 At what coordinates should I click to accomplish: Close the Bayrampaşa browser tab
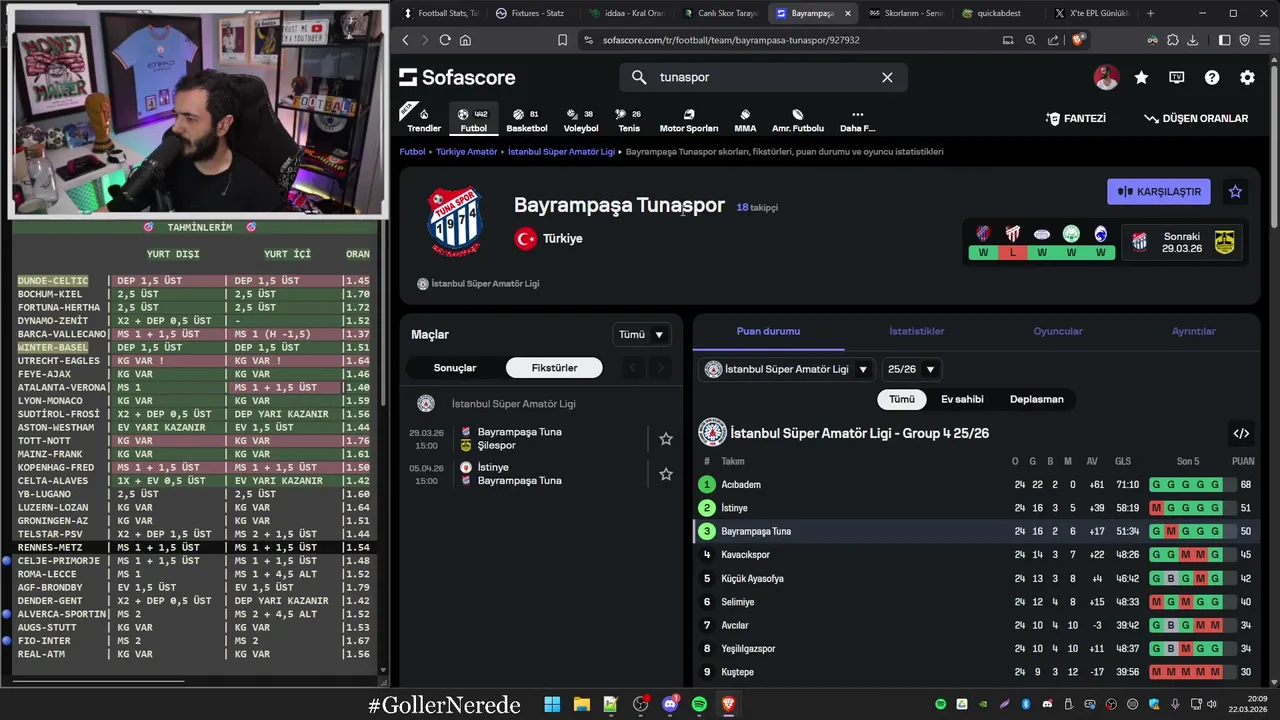coord(849,13)
